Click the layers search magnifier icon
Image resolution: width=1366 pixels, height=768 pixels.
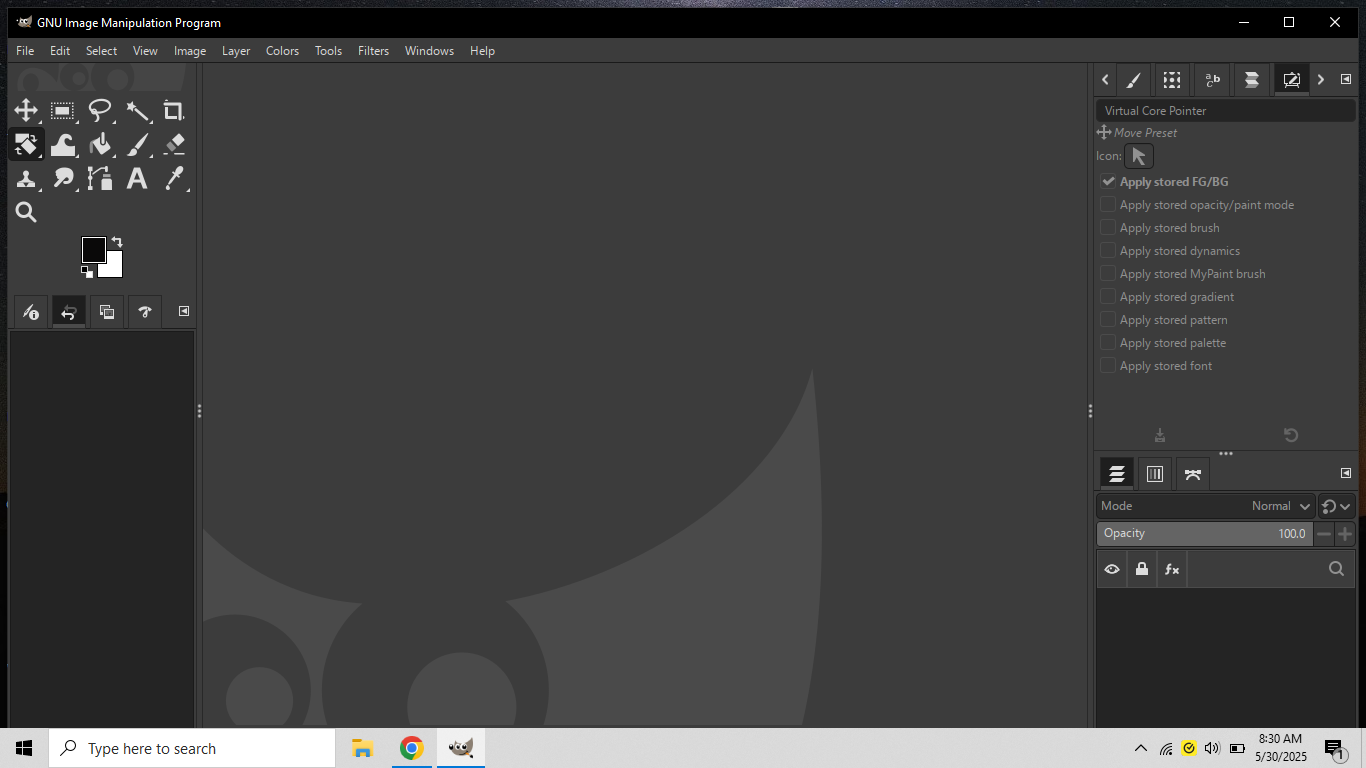[x=1336, y=570]
